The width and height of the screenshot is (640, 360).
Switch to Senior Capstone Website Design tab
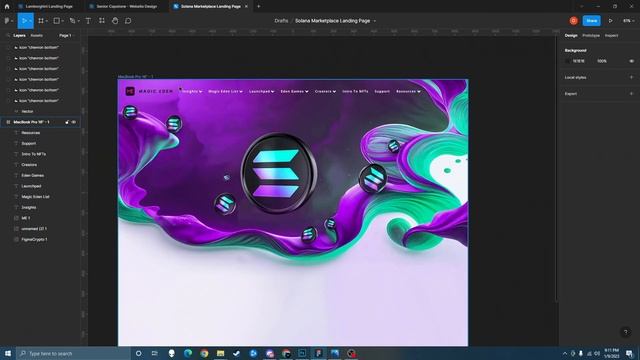point(127,7)
